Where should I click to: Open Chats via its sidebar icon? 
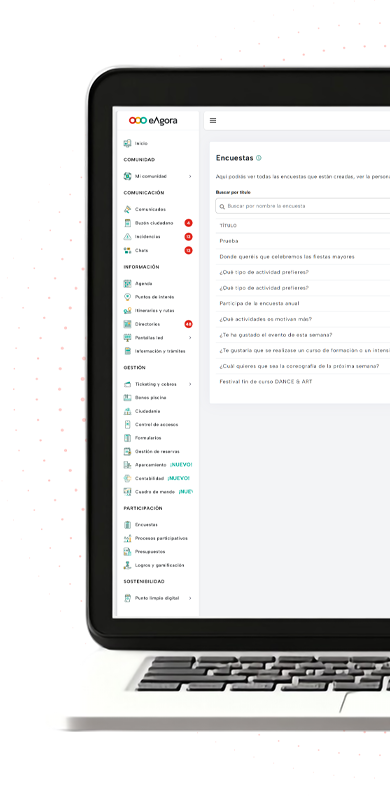(x=128, y=251)
